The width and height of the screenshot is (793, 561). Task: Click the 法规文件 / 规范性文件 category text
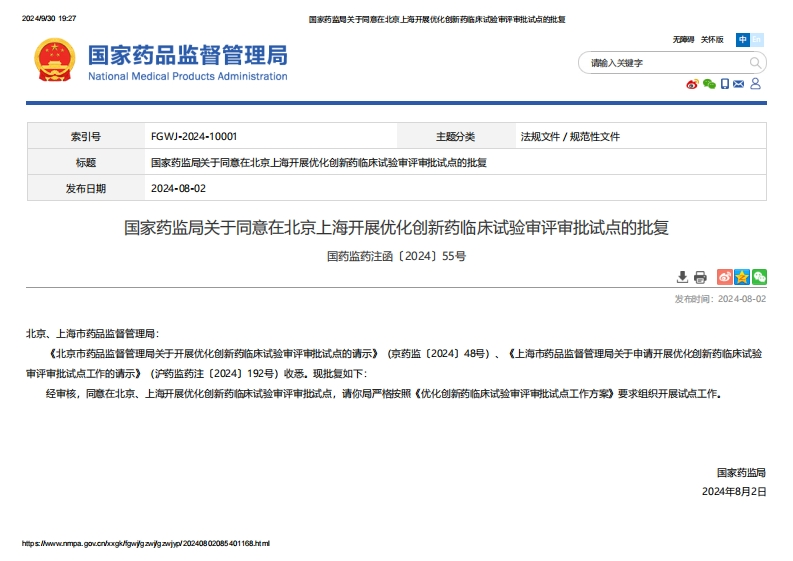(570, 136)
